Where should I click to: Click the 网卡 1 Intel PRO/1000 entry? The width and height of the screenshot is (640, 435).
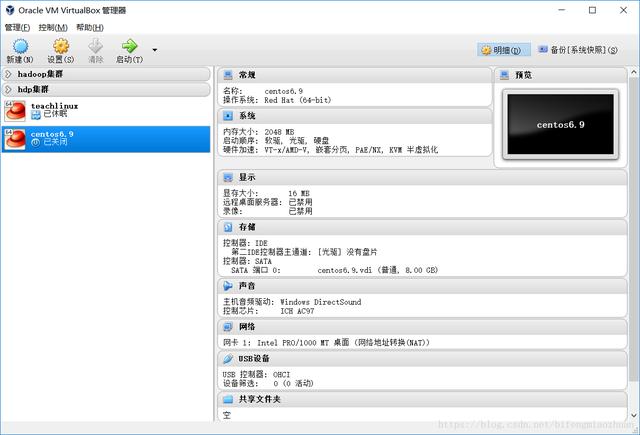(326, 343)
